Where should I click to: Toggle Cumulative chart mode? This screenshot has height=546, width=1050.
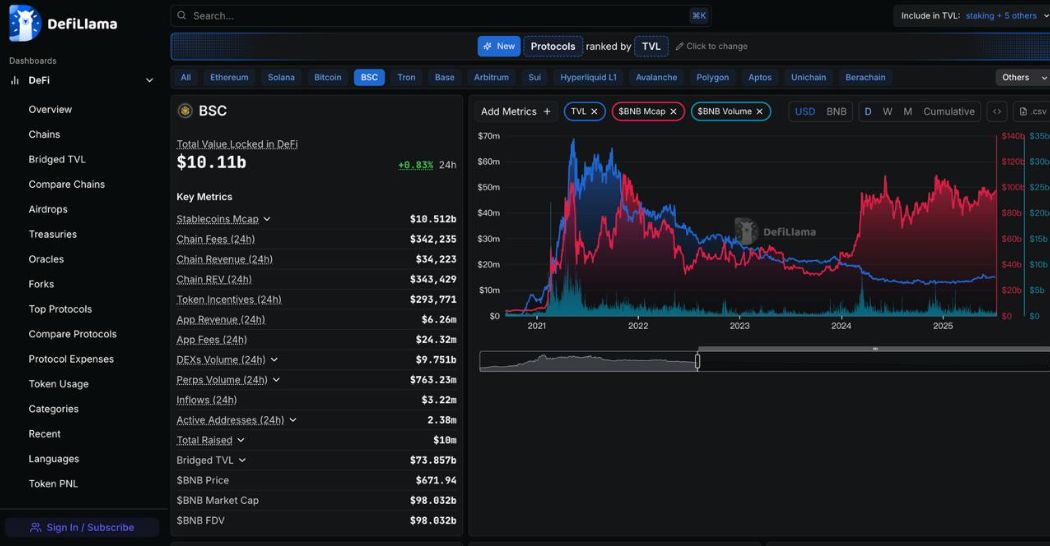[x=948, y=112]
